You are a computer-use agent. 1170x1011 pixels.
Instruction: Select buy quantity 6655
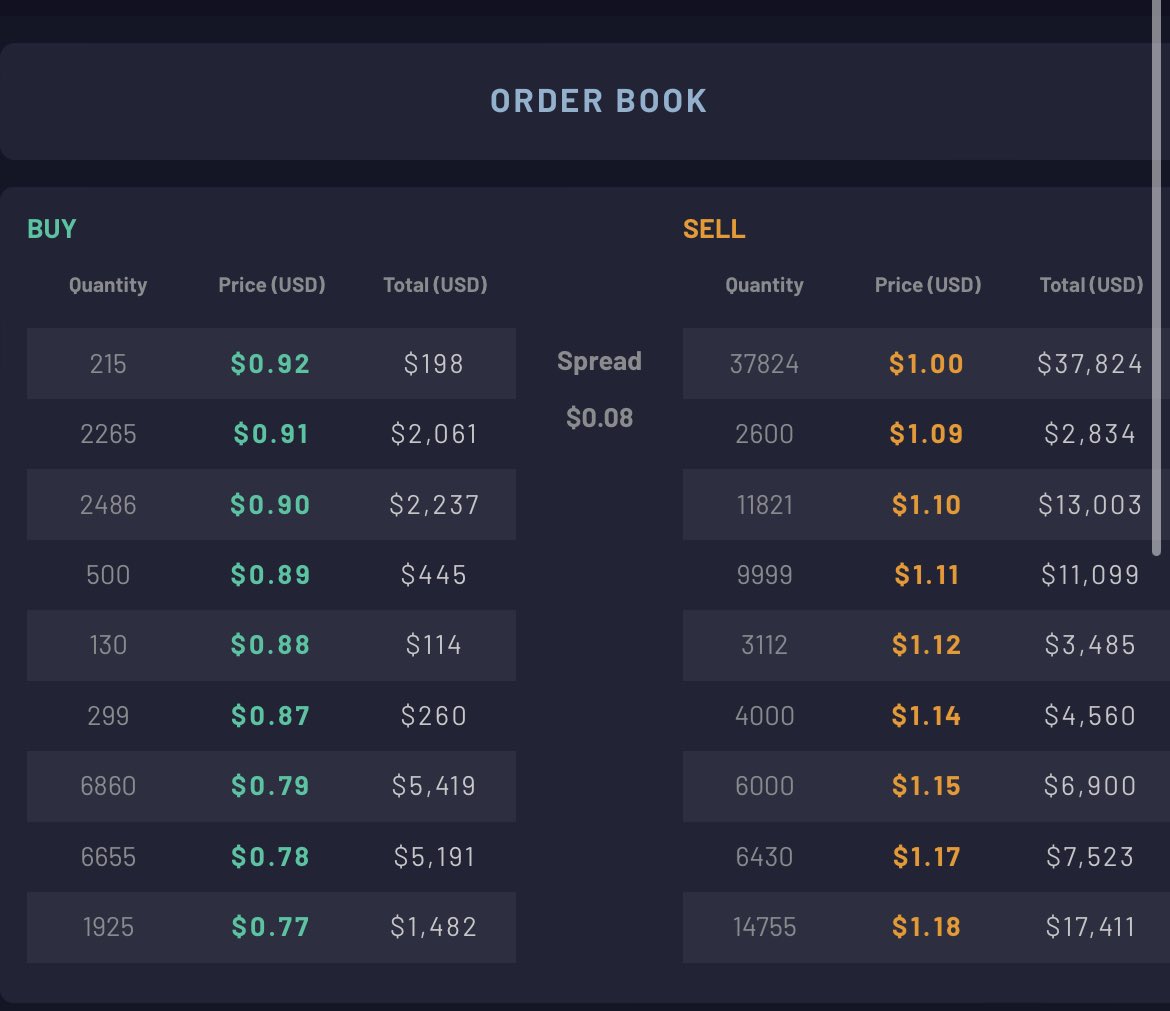[108, 857]
